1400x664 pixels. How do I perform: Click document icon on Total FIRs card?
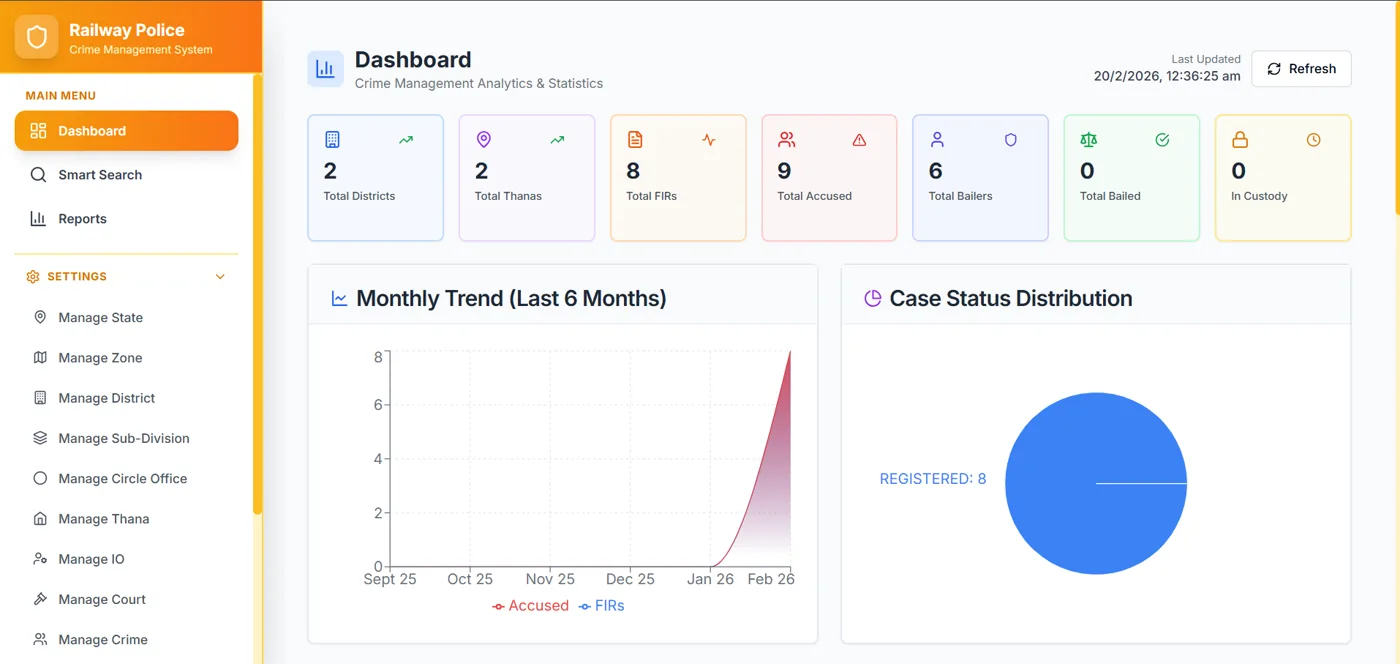coord(635,140)
